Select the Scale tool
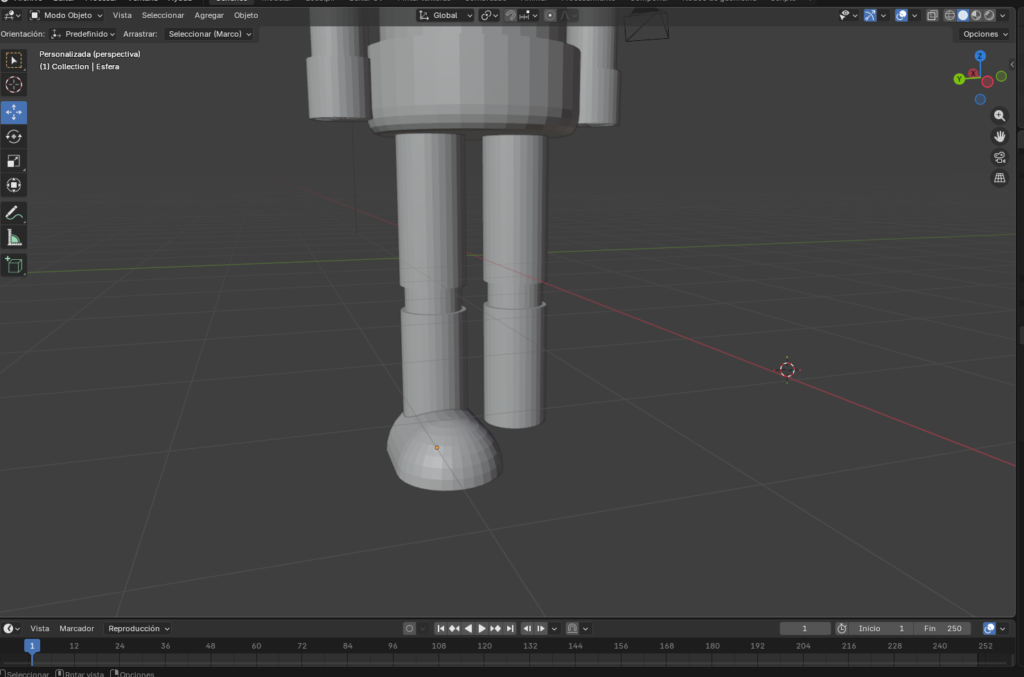 click(13, 161)
